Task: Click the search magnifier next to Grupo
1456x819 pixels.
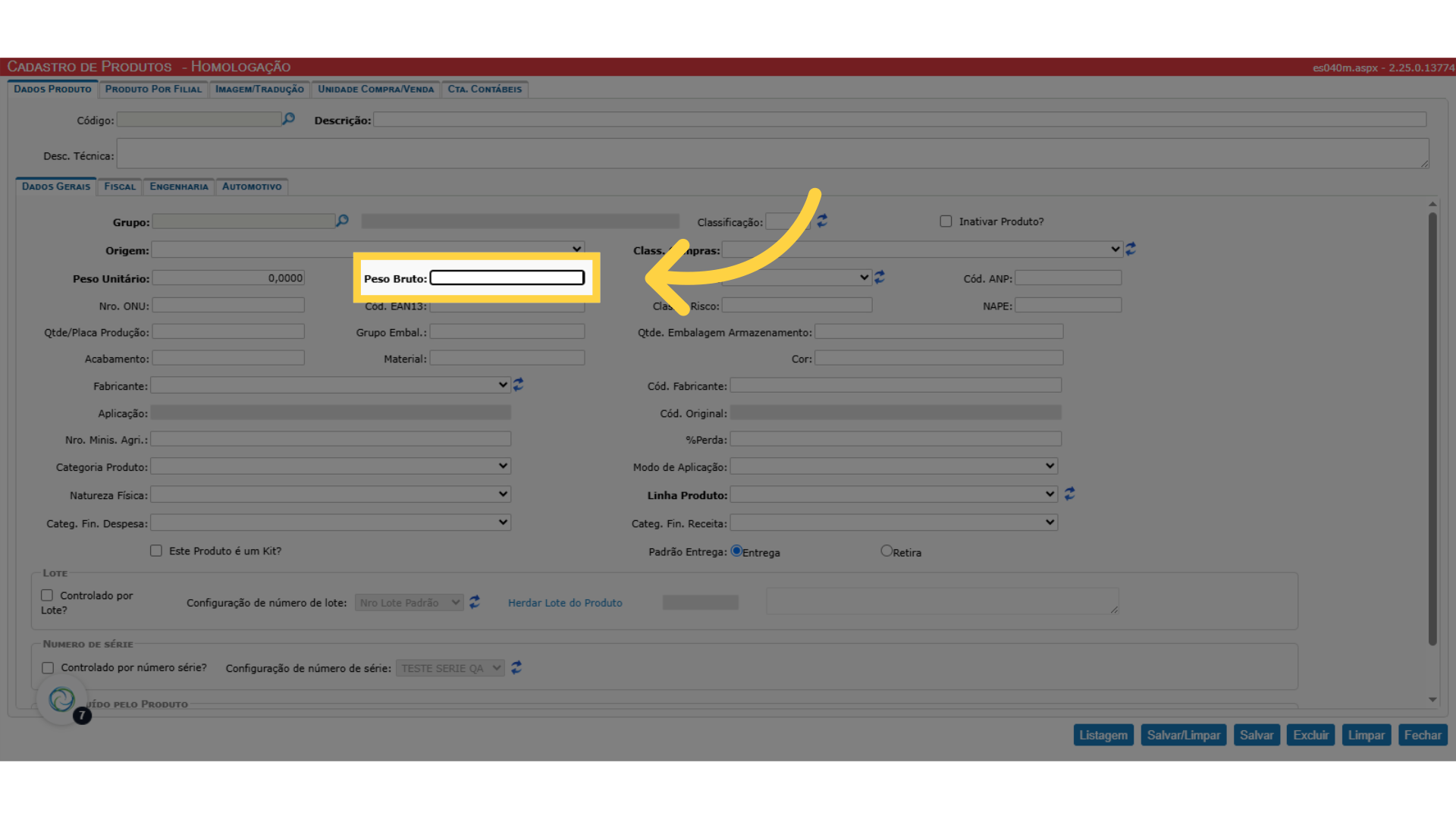Action: 342,221
